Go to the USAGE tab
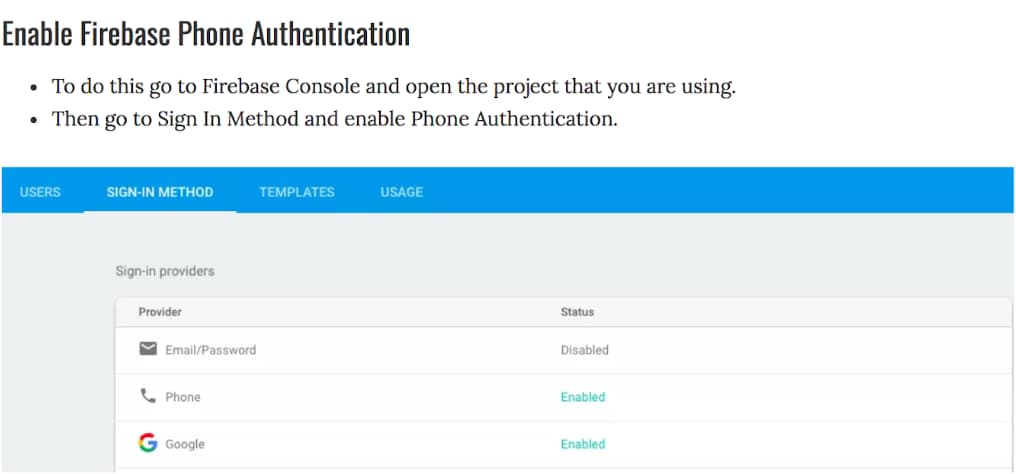This screenshot has height=474, width=1016. tap(402, 192)
